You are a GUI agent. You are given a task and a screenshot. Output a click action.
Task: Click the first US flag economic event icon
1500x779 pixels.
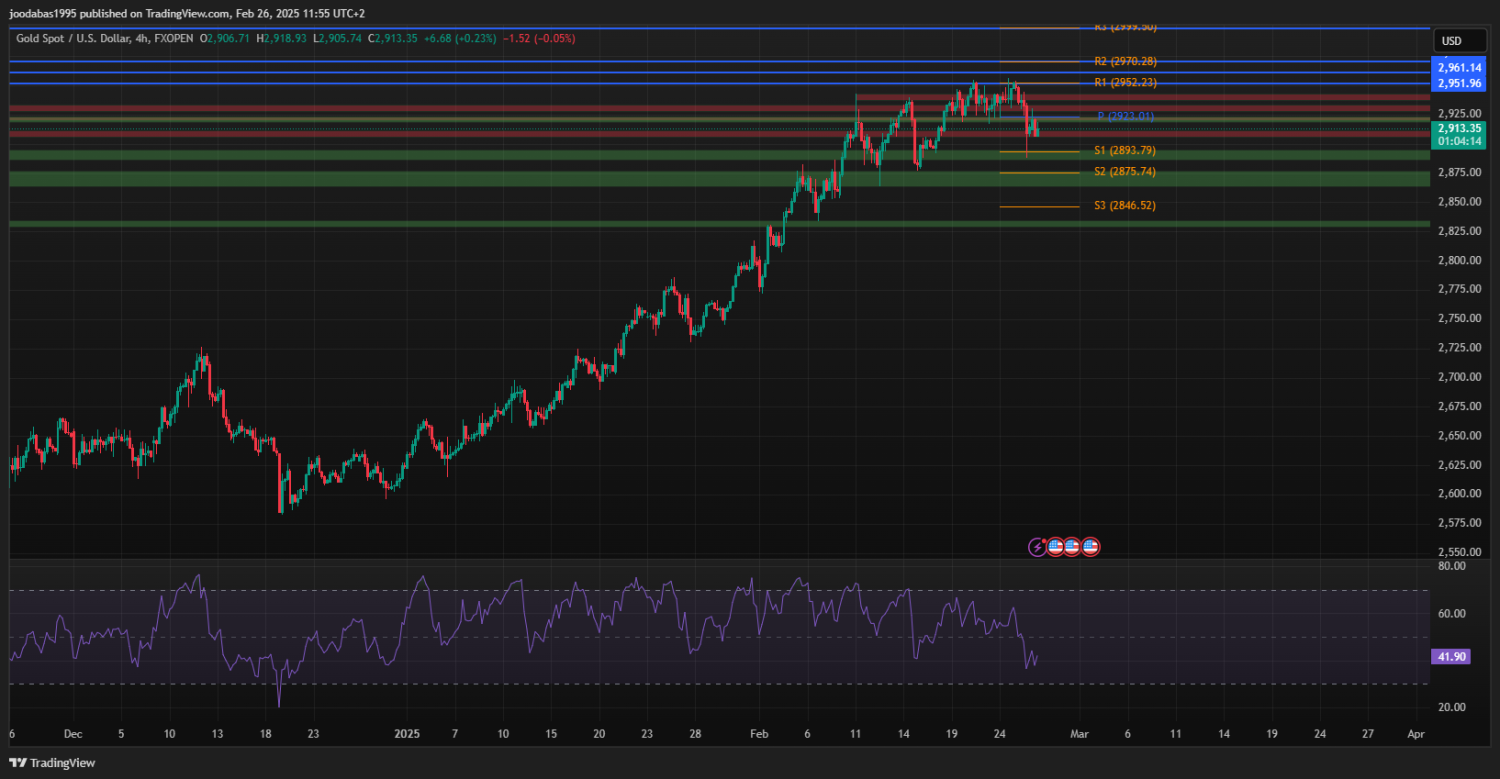coord(1055,547)
